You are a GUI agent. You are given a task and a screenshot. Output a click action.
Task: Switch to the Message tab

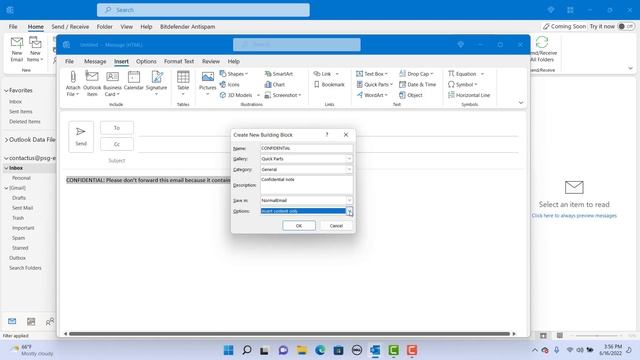[95, 61]
